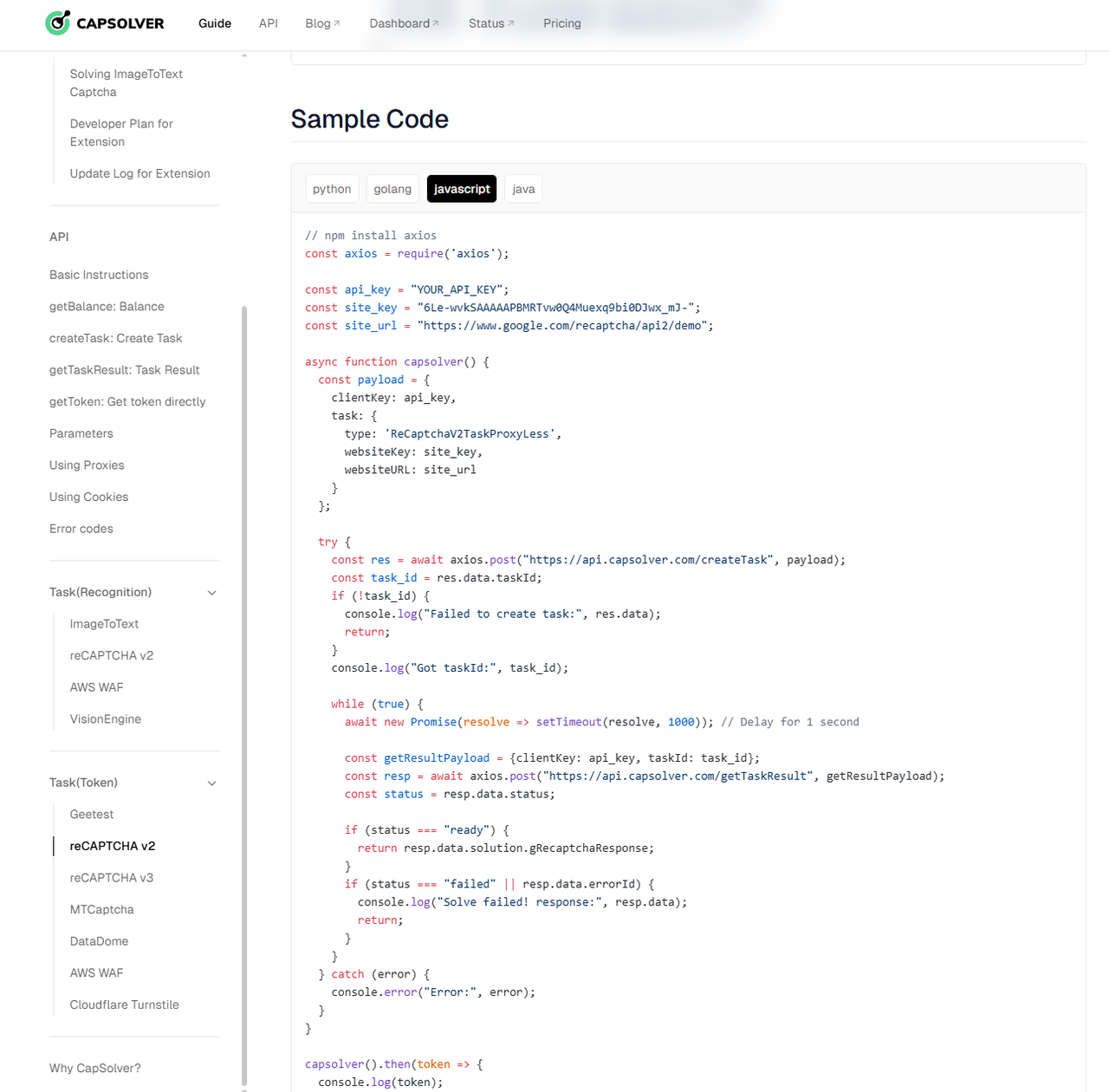Collapse the Task(Token) section chevron
Viewport: 1109px width, 1092px height.
212,783
